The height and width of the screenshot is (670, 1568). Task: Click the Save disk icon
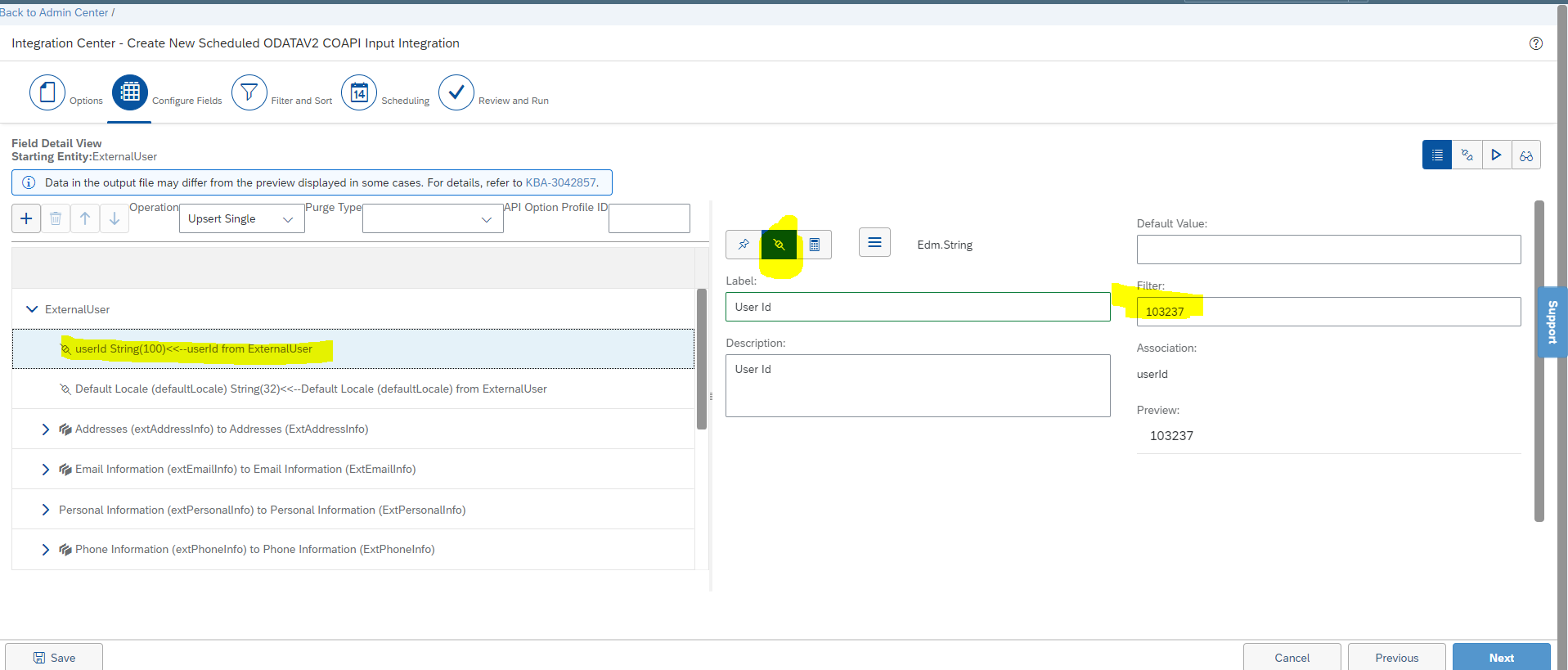[x=39, y=658]
